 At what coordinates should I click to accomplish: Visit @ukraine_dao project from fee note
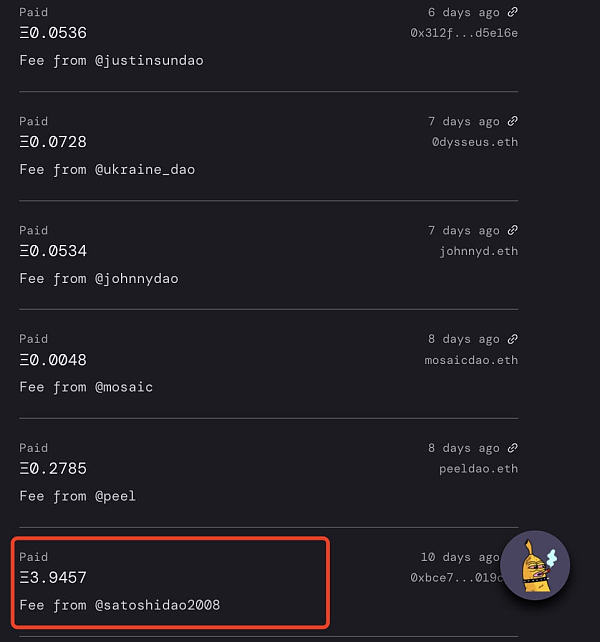coord(145,170)
